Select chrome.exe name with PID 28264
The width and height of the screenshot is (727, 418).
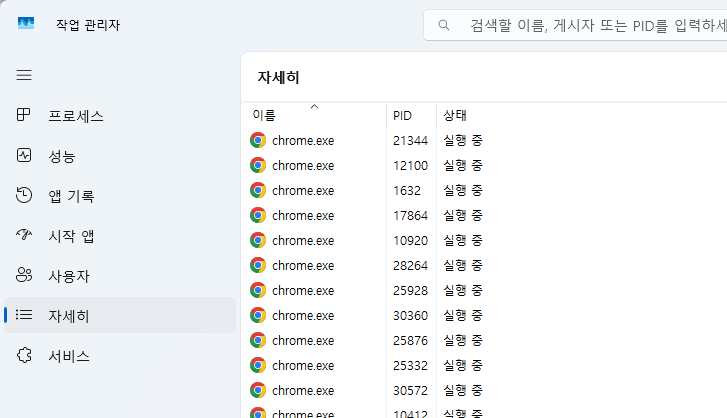coord(303,266)
